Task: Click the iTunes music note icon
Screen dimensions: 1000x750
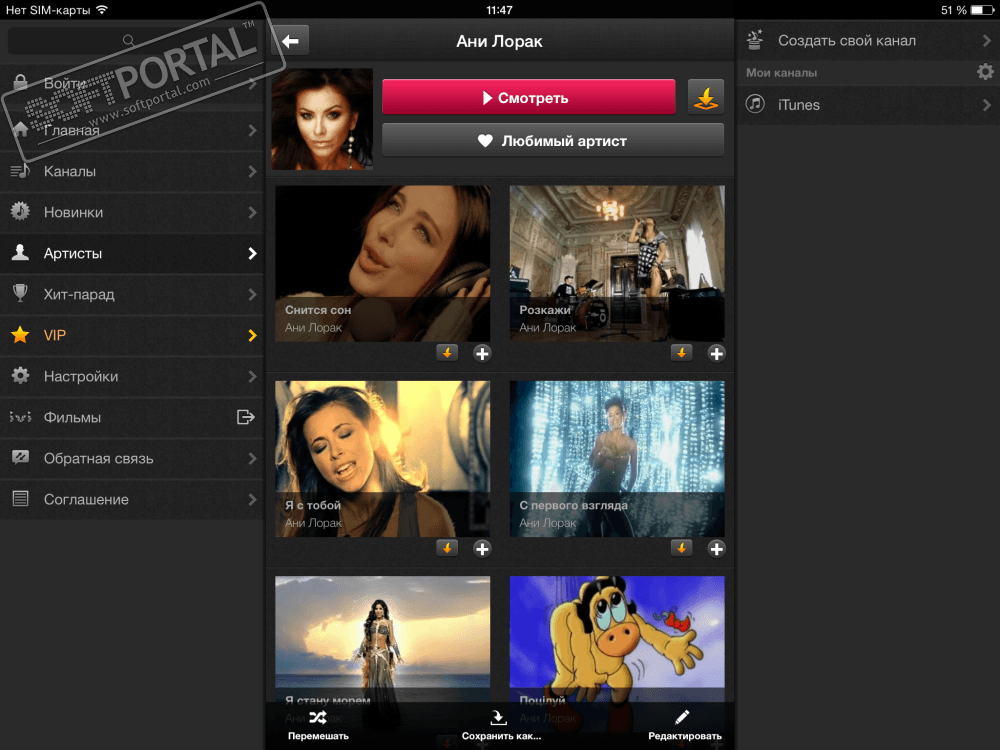Action: coord(756,104)
